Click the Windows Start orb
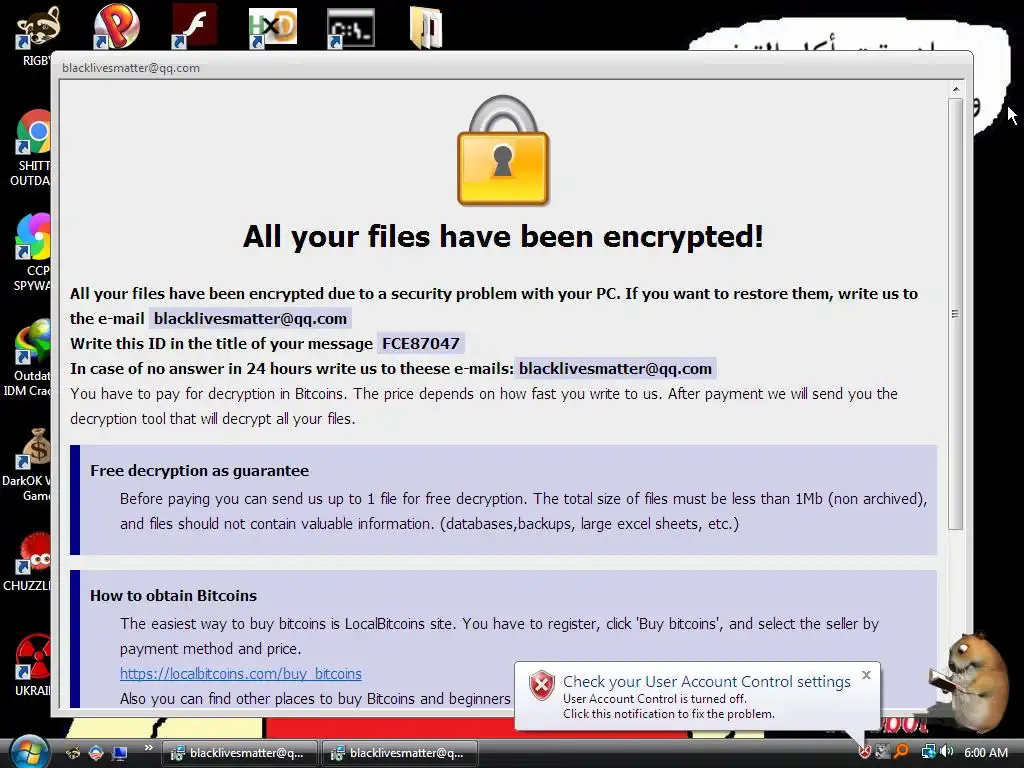Screen dimensions: 1024x768 click(x=27, y=751)
